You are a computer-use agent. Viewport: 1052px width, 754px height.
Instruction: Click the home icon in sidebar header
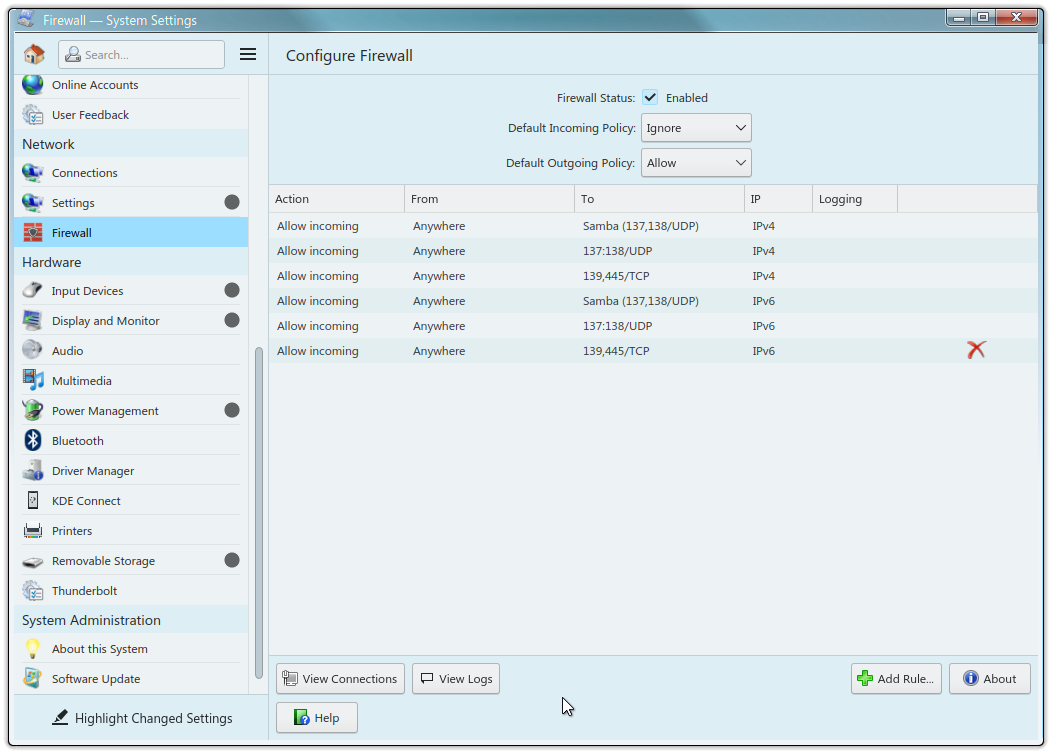34,54
